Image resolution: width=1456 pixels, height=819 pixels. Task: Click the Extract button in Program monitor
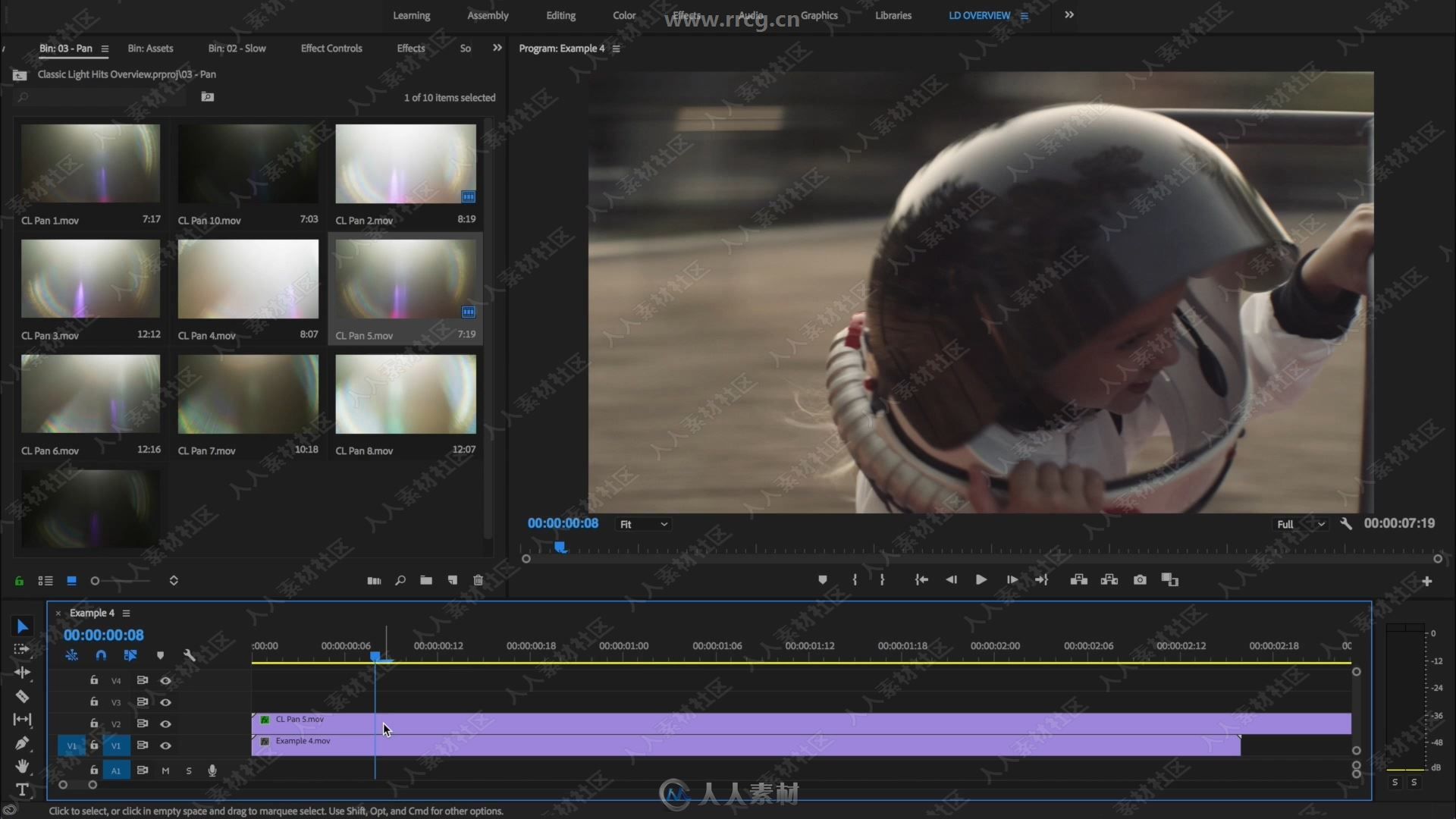tap(1109, 580)
